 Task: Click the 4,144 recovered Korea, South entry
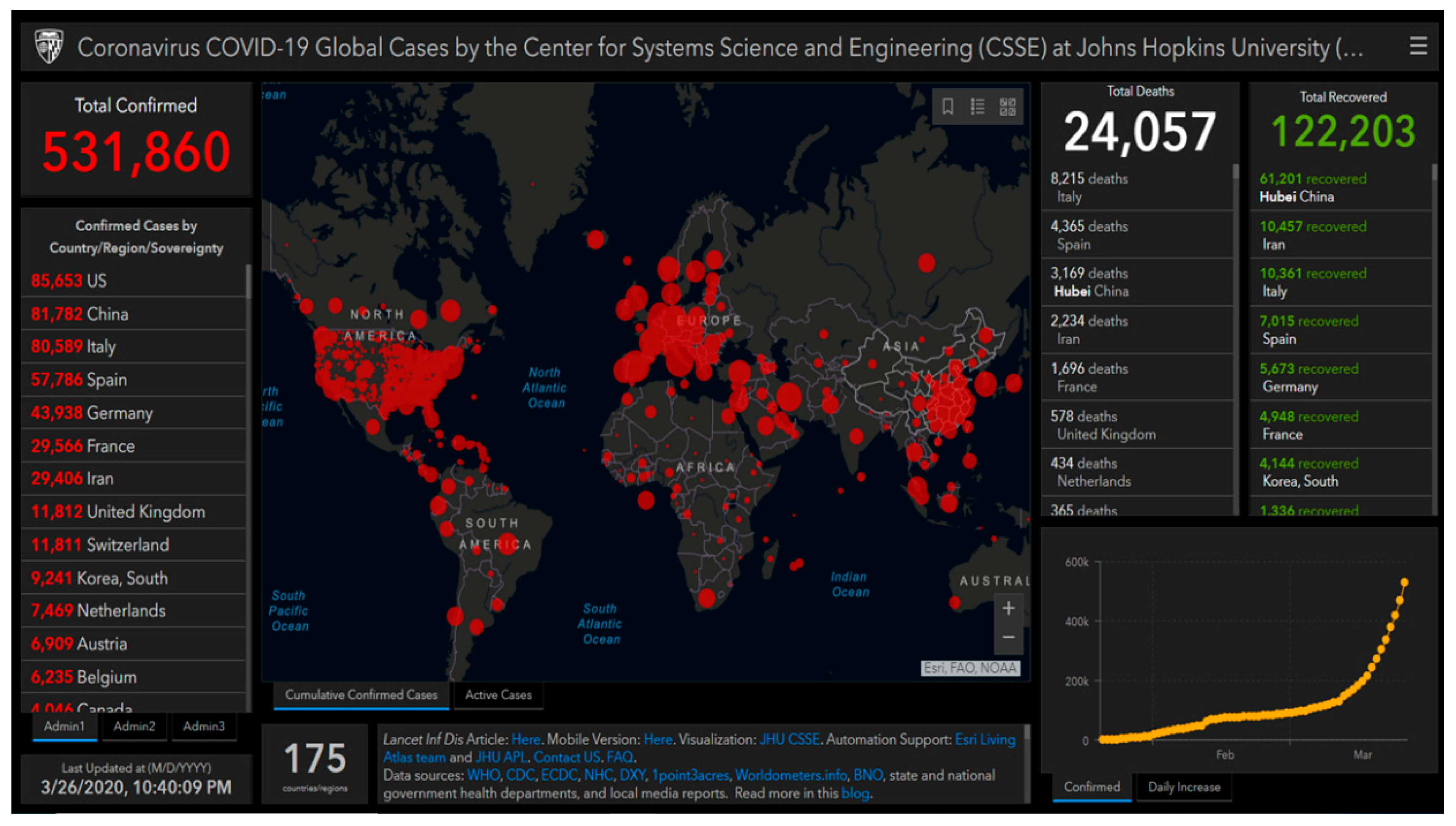coord(1340,472)
